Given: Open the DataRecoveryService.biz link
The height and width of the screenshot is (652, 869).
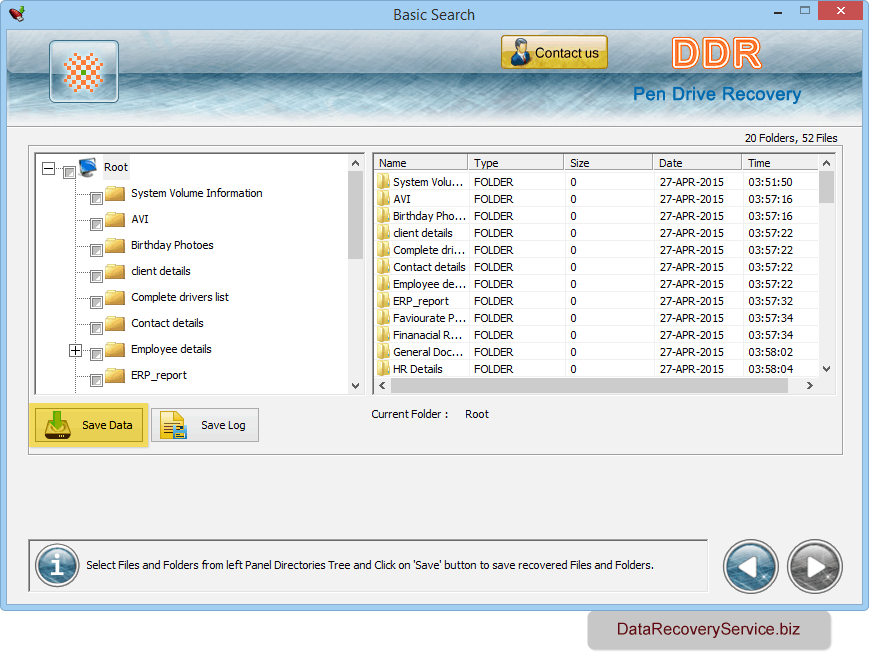Looking at the screenshot, I should tap(708, 629).
